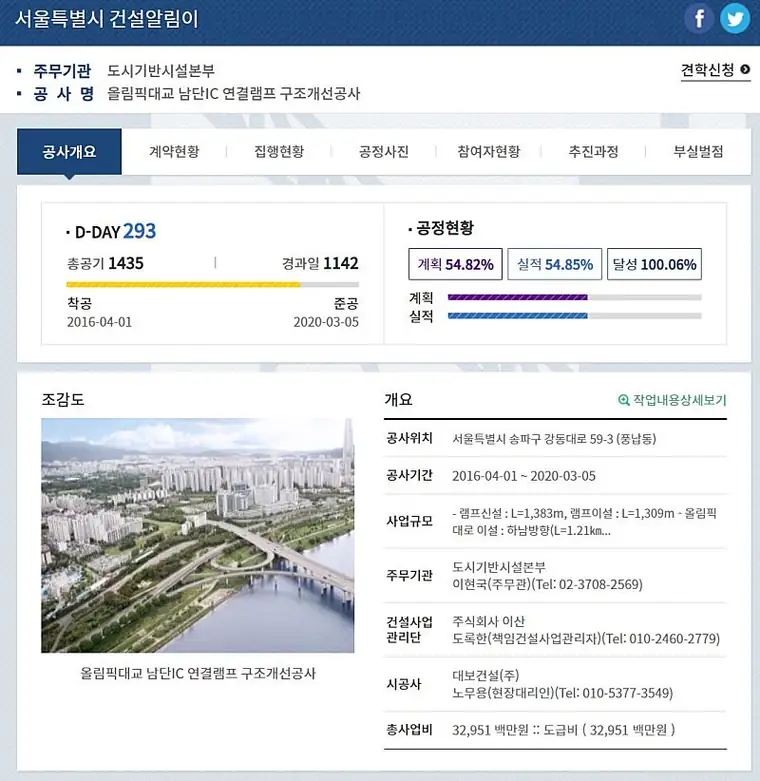Click address 서울특별시 송파구 강동대로 59-3

tap(554, 439)
